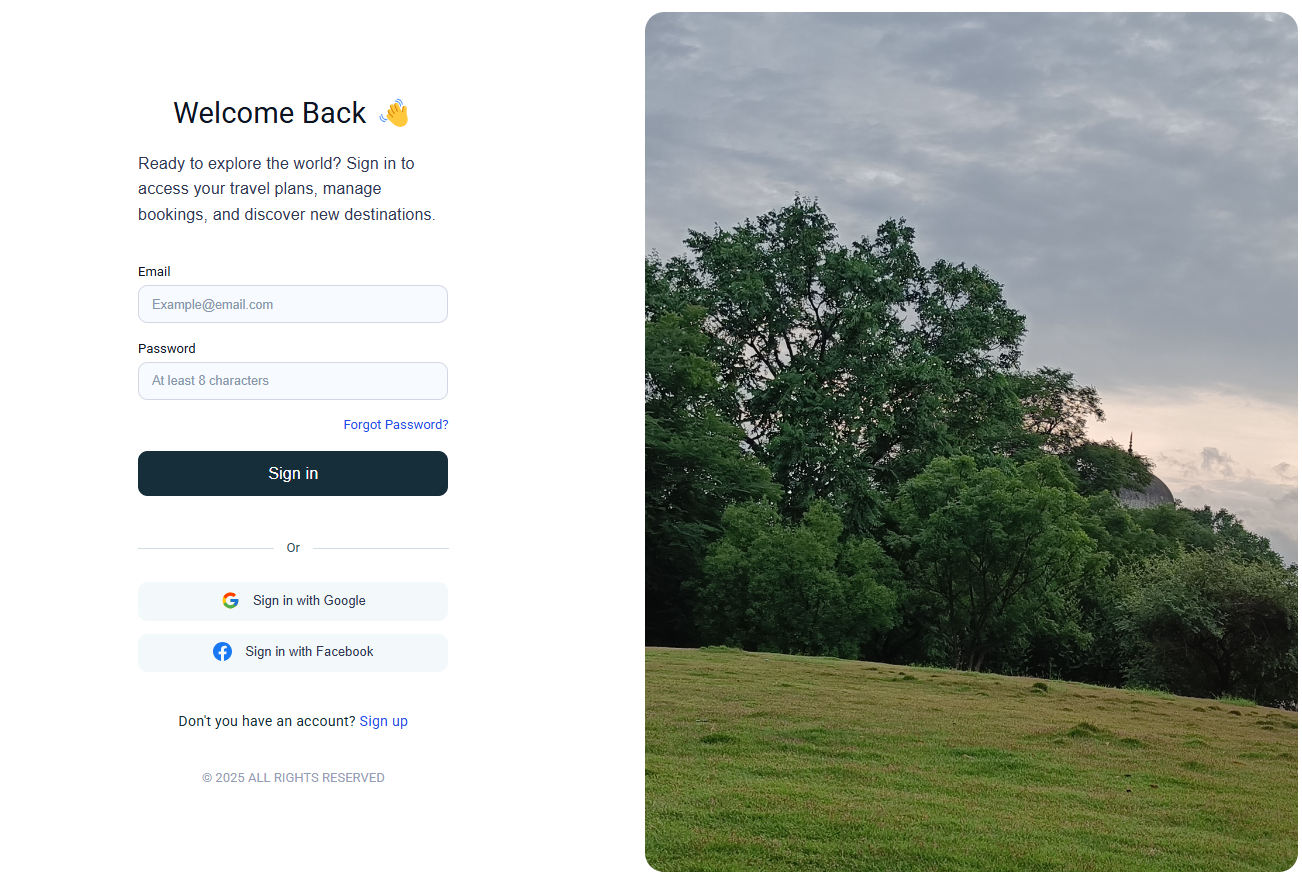Click the Email field label

point(154,272)
